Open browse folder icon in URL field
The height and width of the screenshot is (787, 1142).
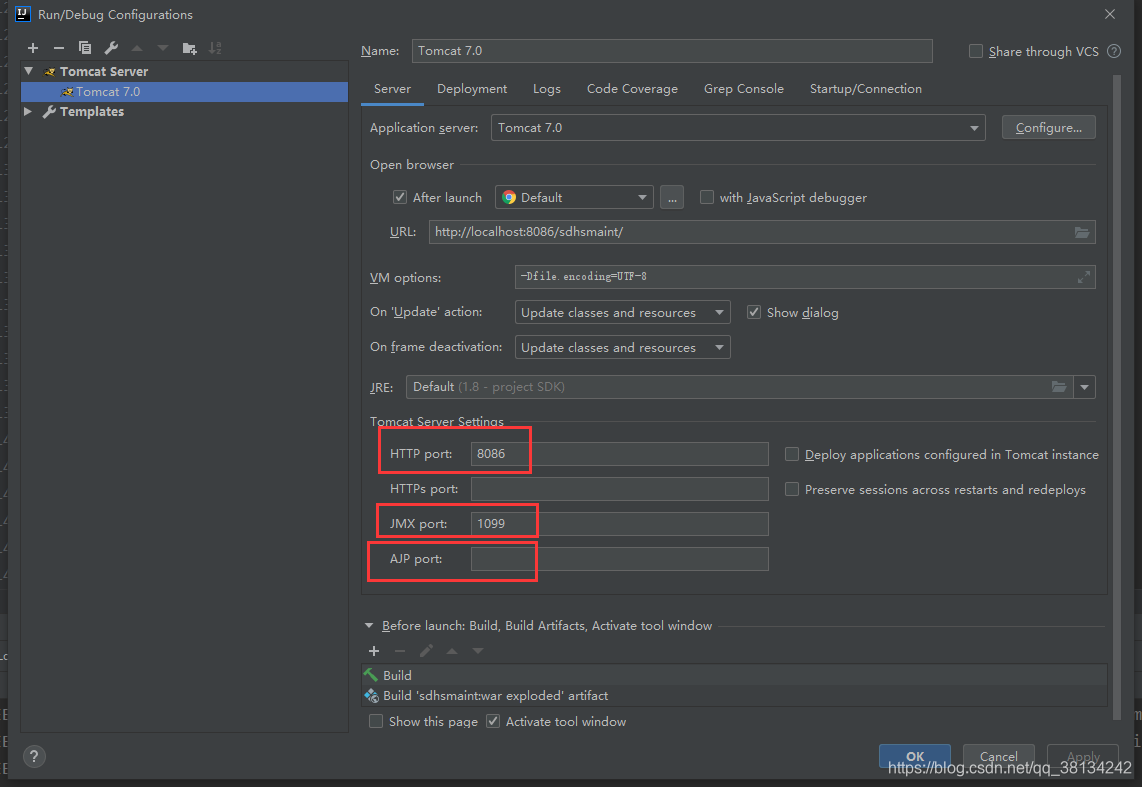coord(1081,231)
